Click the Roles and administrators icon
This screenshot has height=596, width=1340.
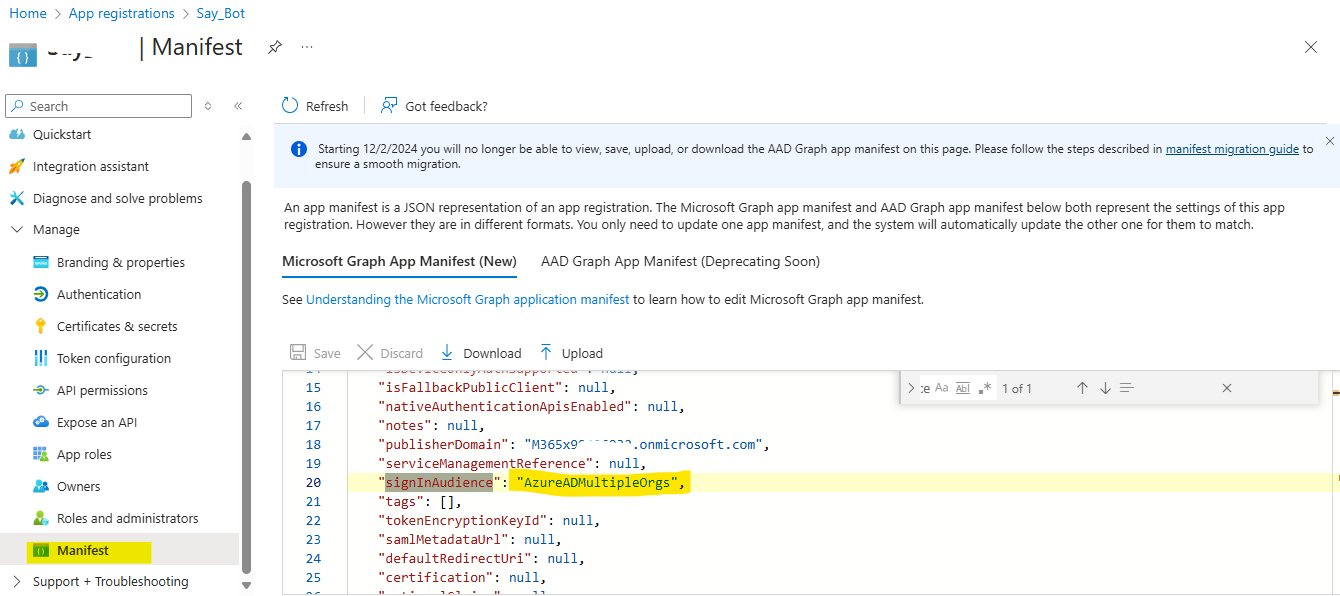(41, 518)
